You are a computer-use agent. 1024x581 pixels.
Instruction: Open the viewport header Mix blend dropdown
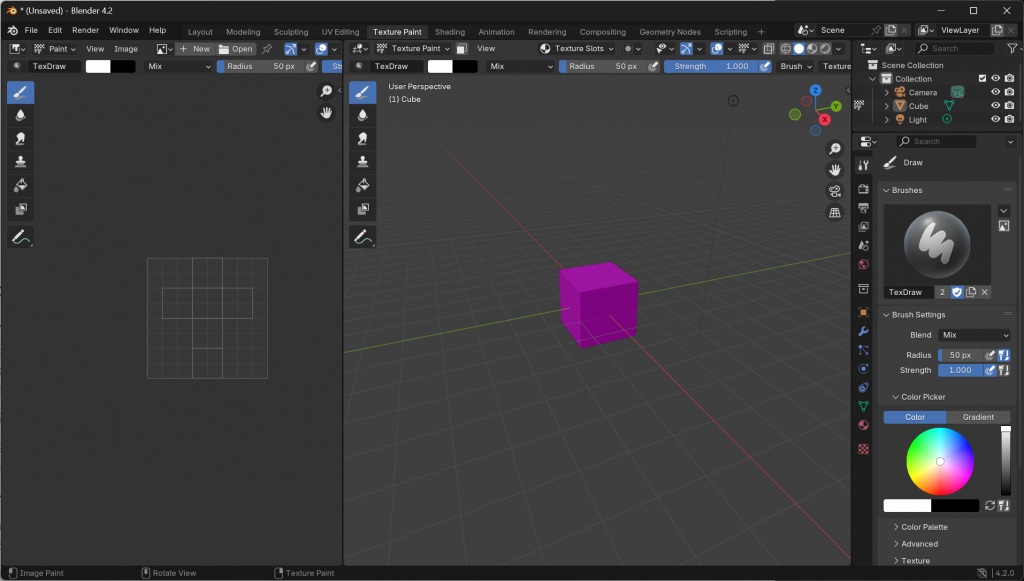tap(520, 66)
